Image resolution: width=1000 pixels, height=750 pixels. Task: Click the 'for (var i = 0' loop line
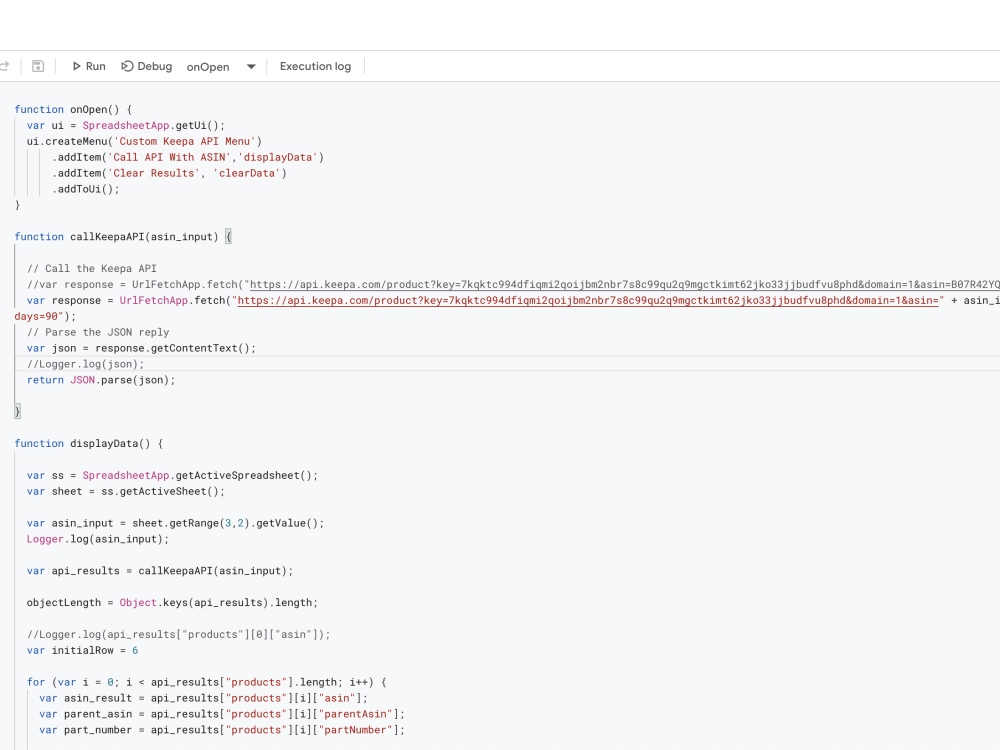(x=207, y=682)
